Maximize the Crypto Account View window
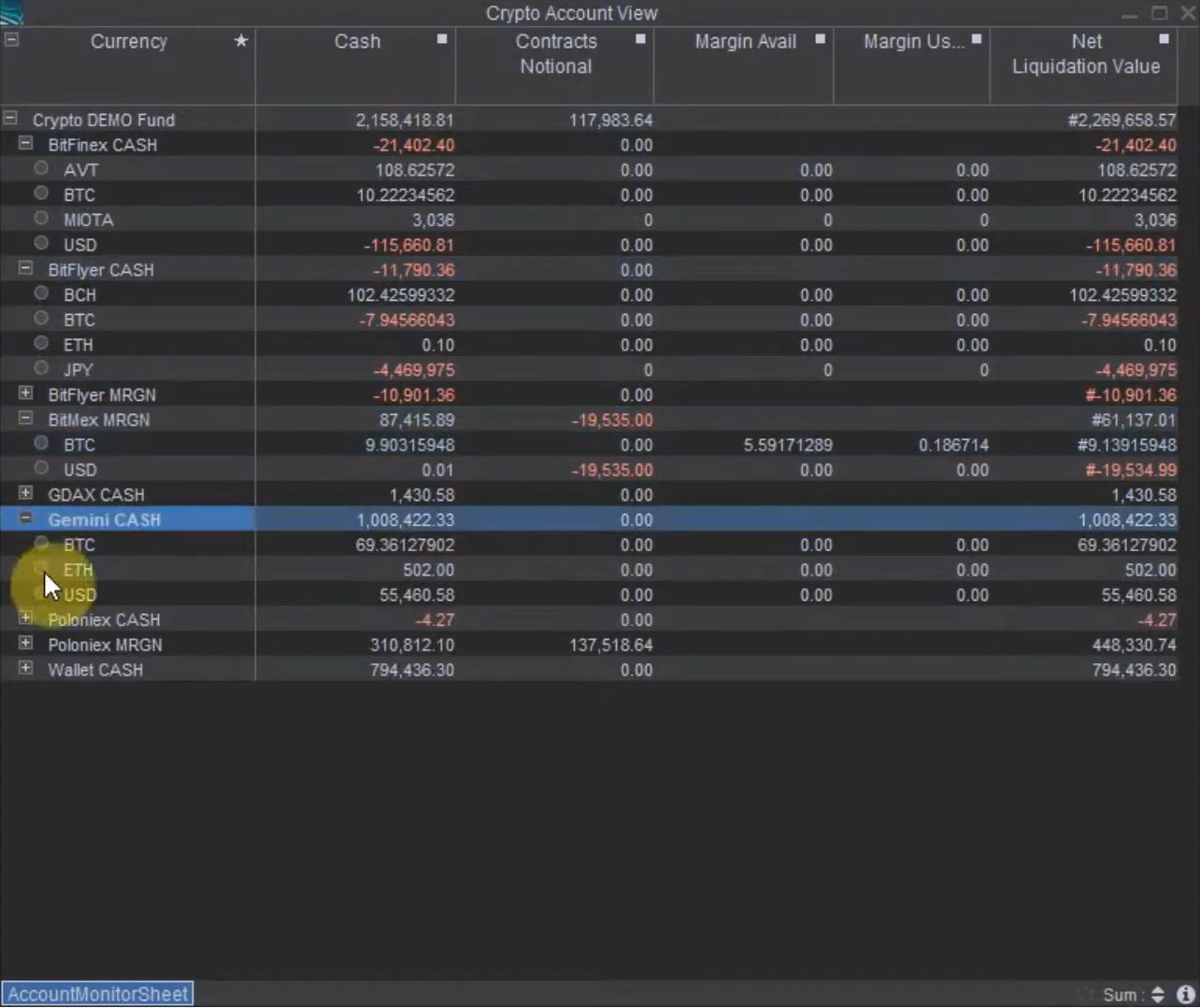 point(1159,13)
